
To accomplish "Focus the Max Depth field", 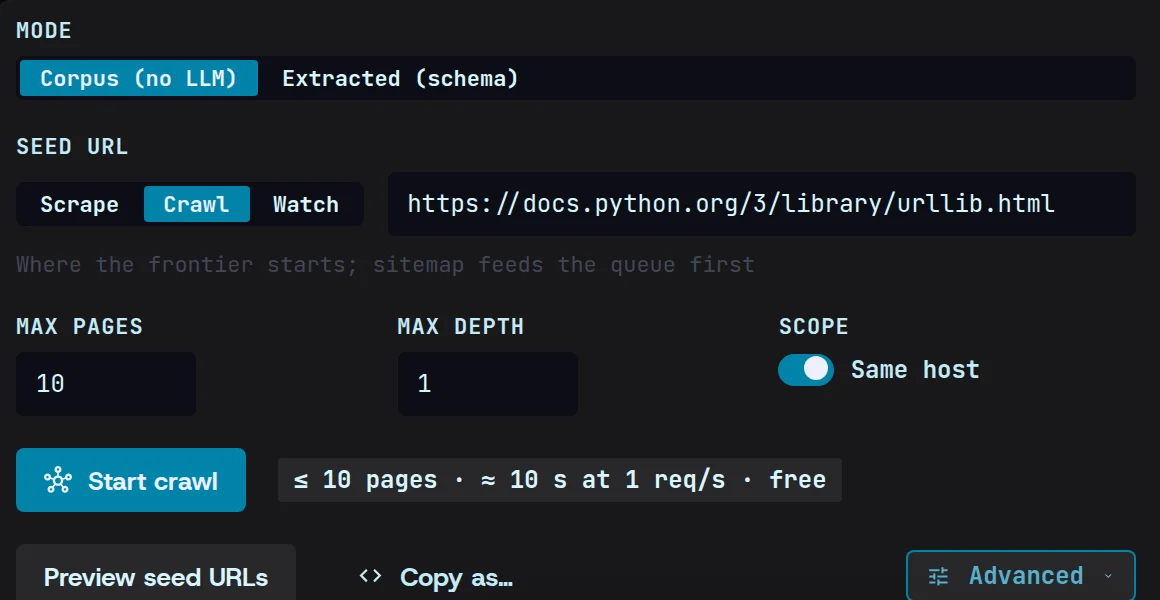I will [x=488, y=384].
